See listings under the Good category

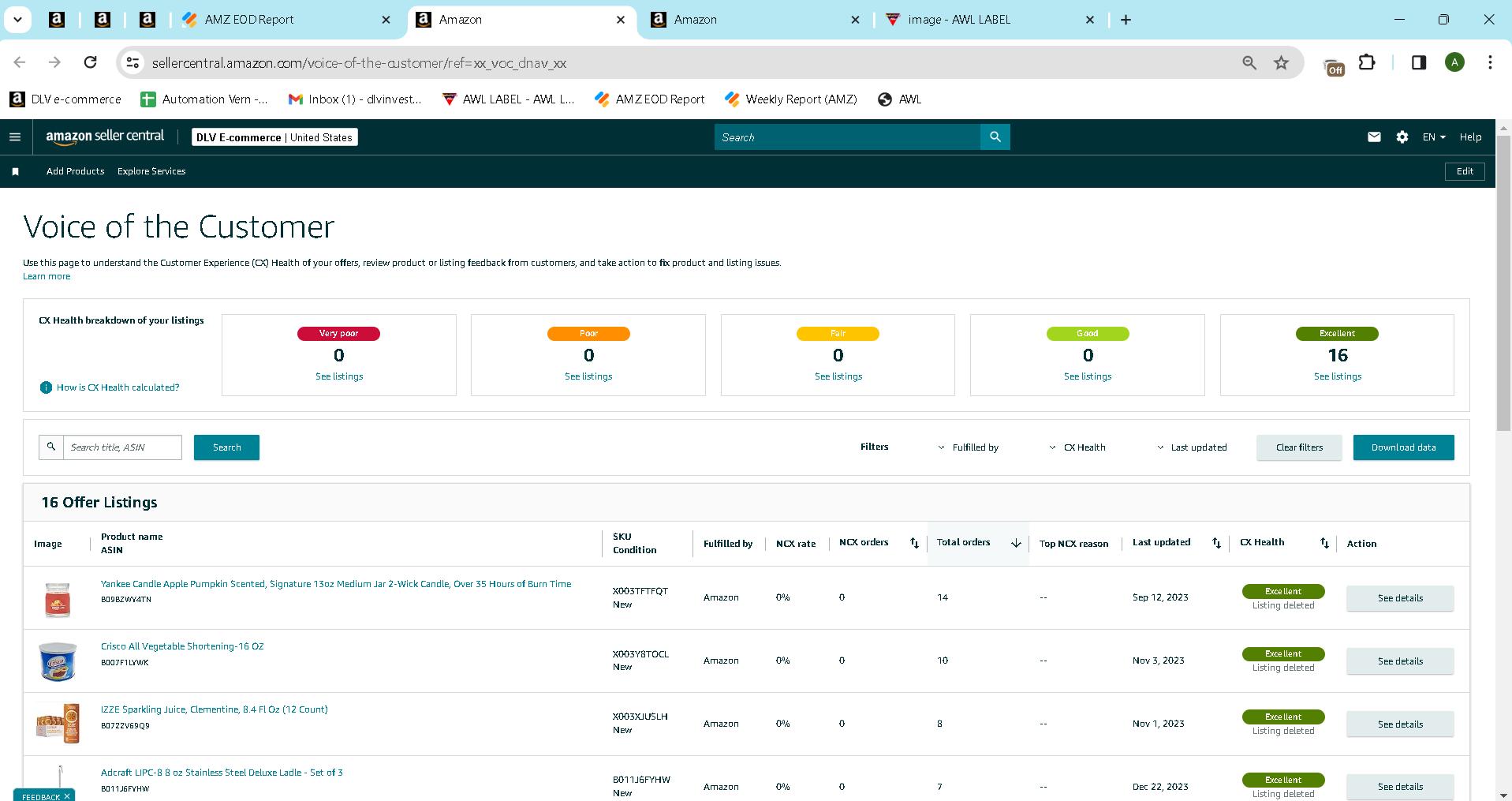[1088, 376]
